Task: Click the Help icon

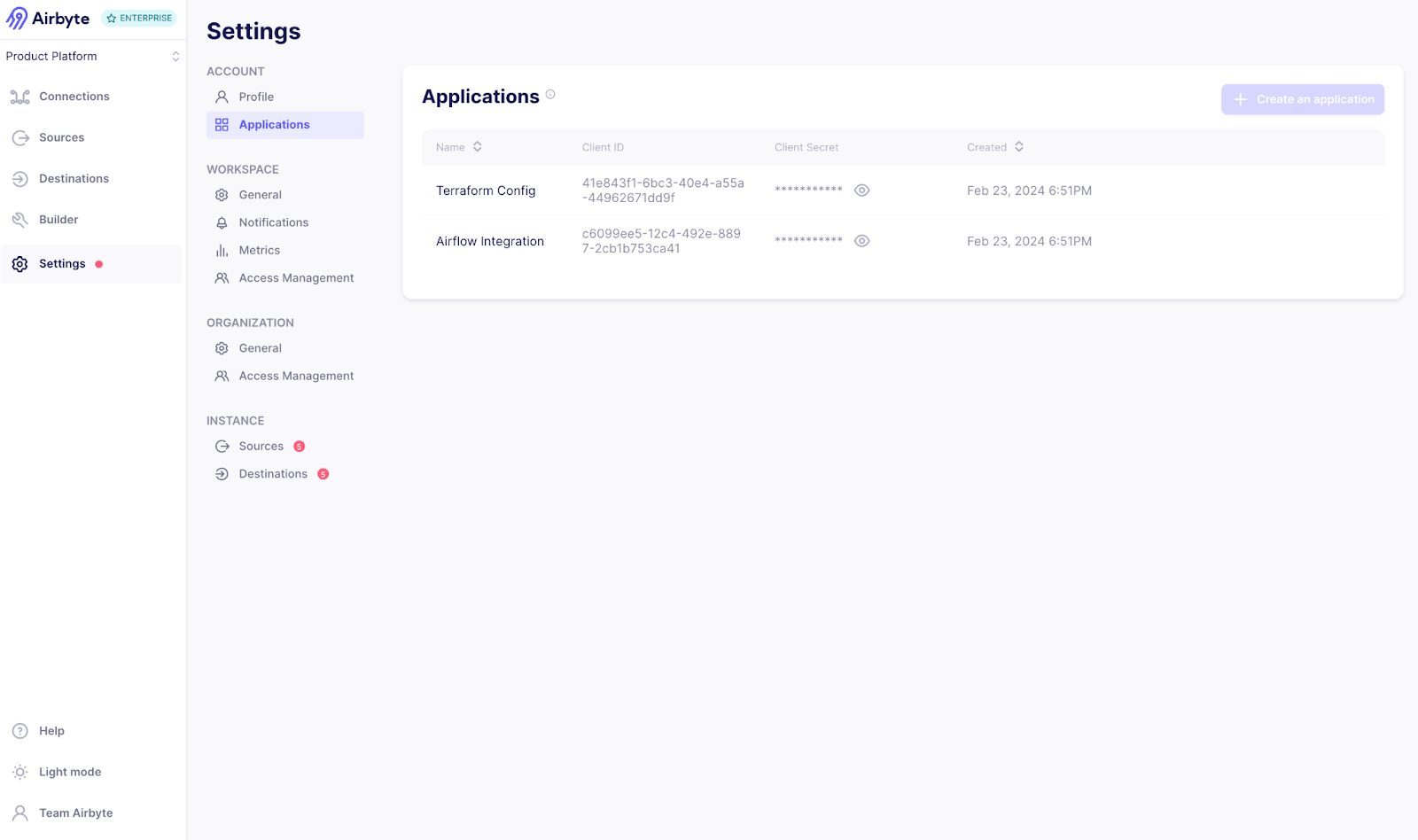Action: (19, 730)
